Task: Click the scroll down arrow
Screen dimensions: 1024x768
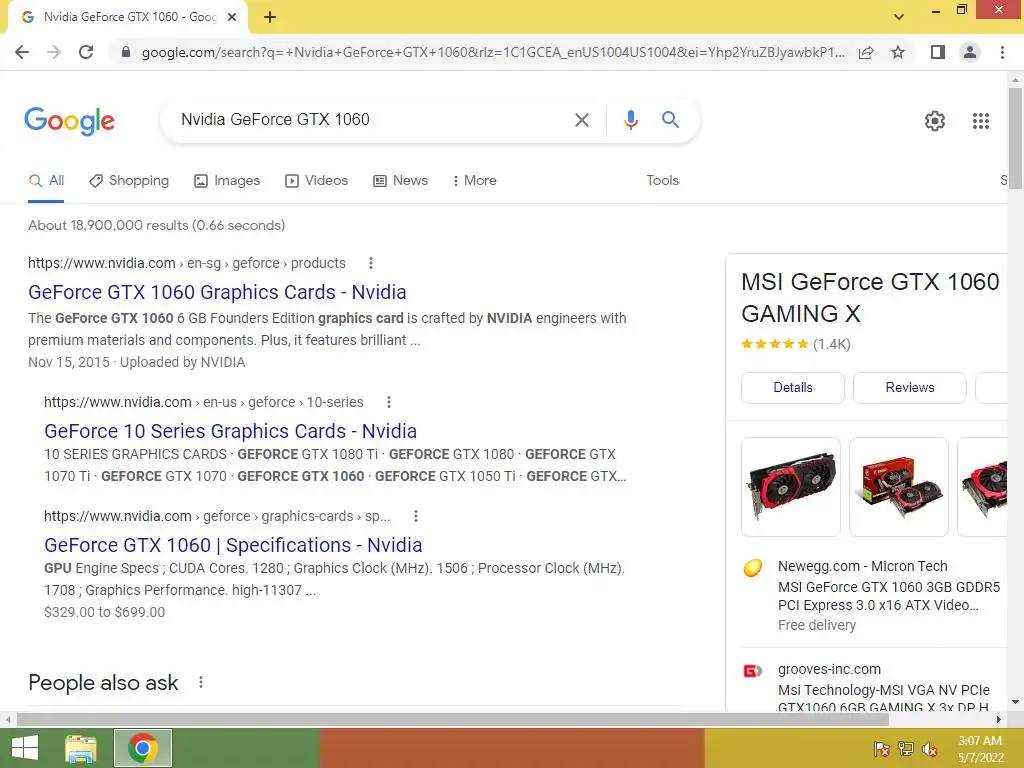Action: point(1015,703)
